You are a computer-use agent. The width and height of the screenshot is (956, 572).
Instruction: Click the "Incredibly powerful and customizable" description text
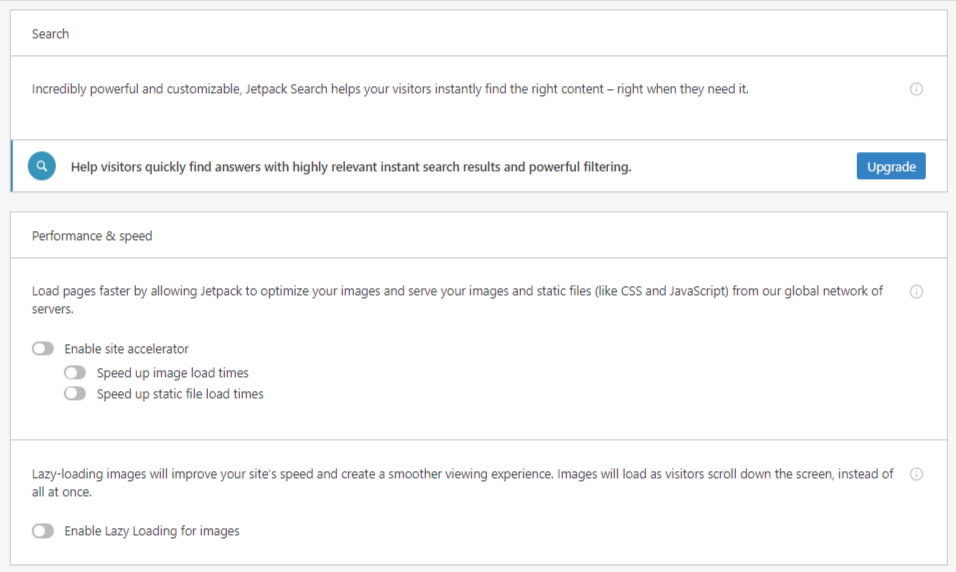click(390, 89)
